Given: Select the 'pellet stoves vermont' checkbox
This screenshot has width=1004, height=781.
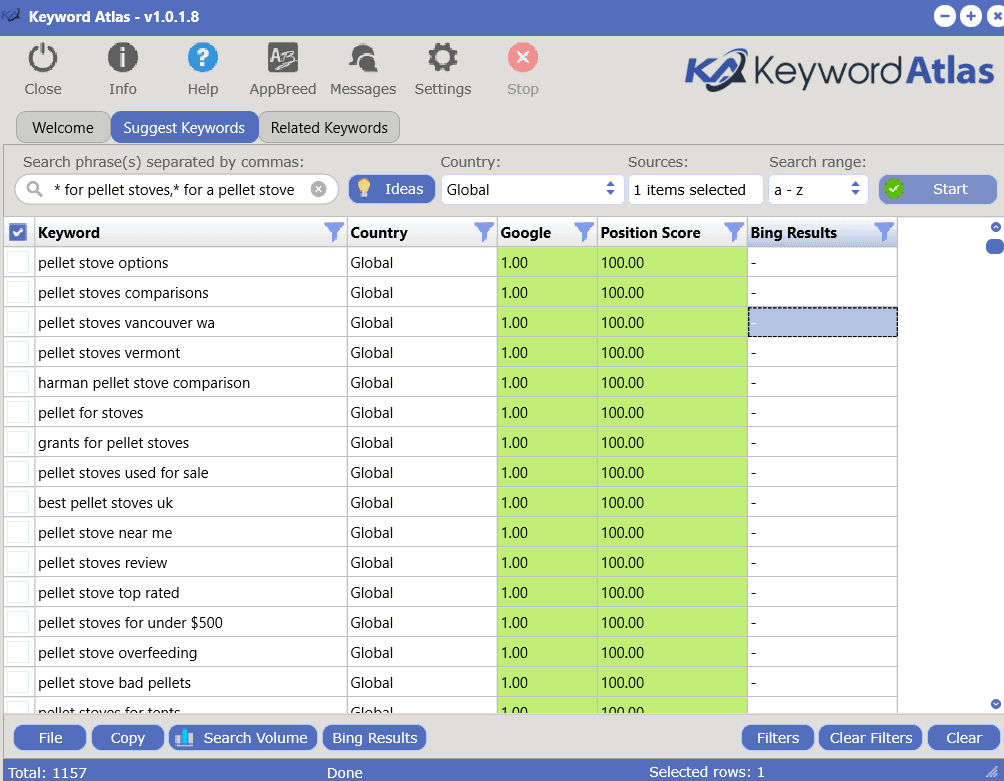Looking at the screenshot, I should point(16,352).
